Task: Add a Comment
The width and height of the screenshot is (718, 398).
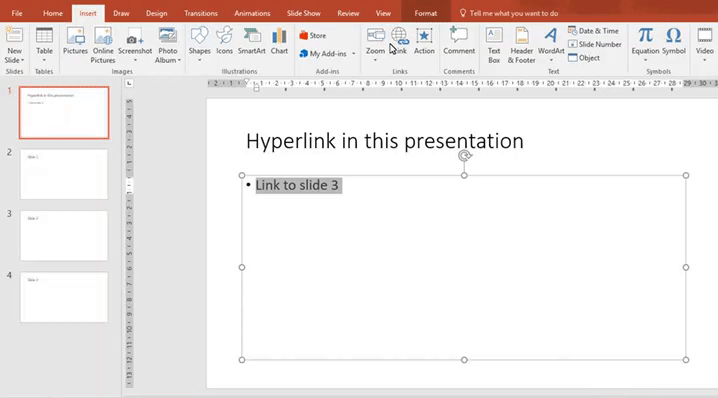Action: pos(459,41)
